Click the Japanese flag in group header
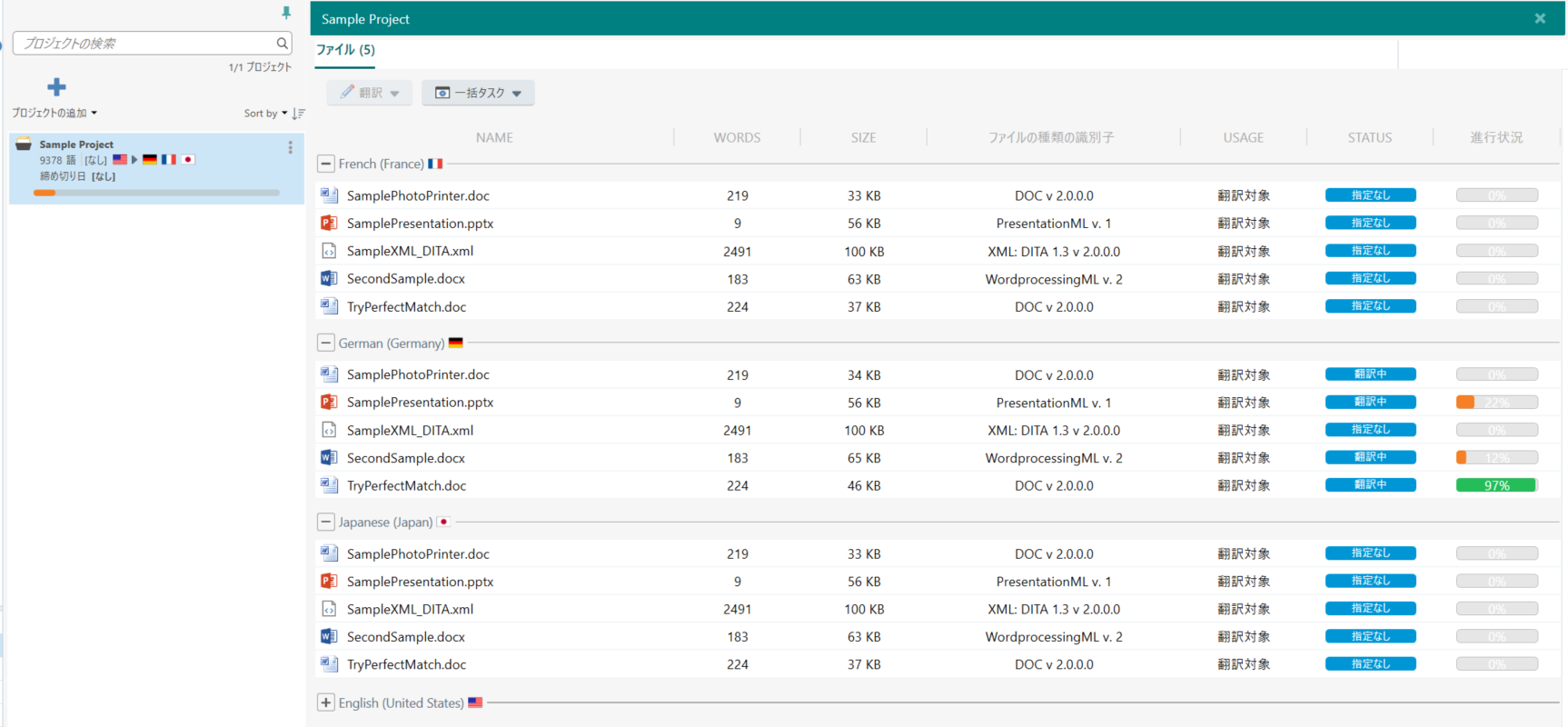Image resolution: width=1568 pixels, height=727 pixels. [x=443, y=522]
